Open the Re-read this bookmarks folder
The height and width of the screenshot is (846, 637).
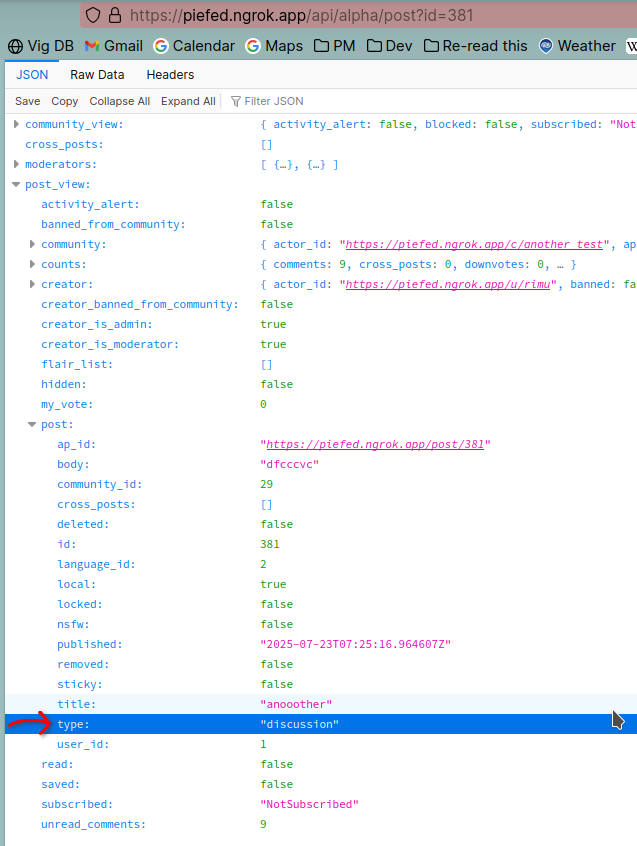click(x=476, y=46)
